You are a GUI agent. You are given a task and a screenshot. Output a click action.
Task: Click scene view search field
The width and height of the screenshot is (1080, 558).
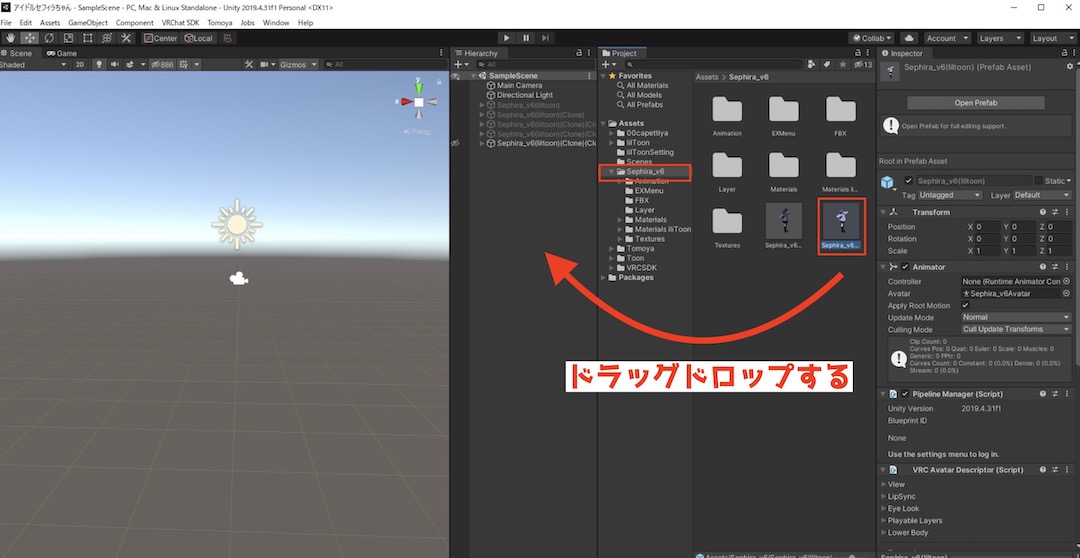coord(384,64)
